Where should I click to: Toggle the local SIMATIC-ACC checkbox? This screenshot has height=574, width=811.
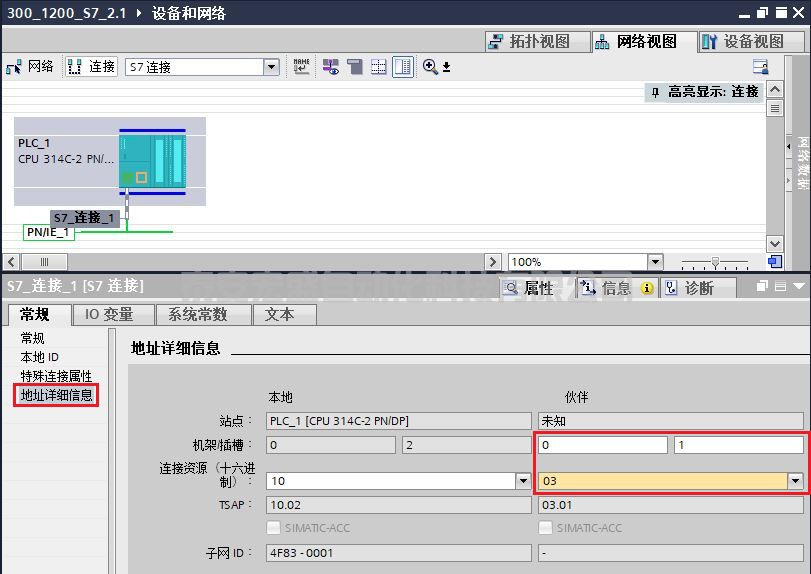pos(274,527)
